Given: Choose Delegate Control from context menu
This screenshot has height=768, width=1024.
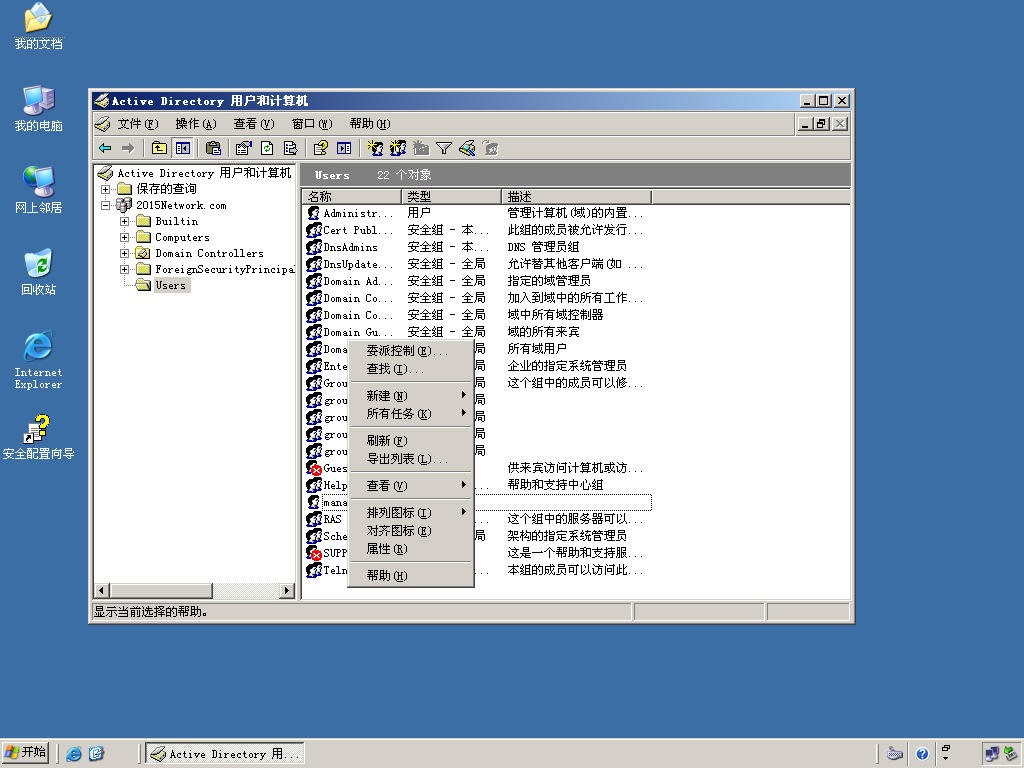Looking at the screenshot, I should (x=411, y=351).
